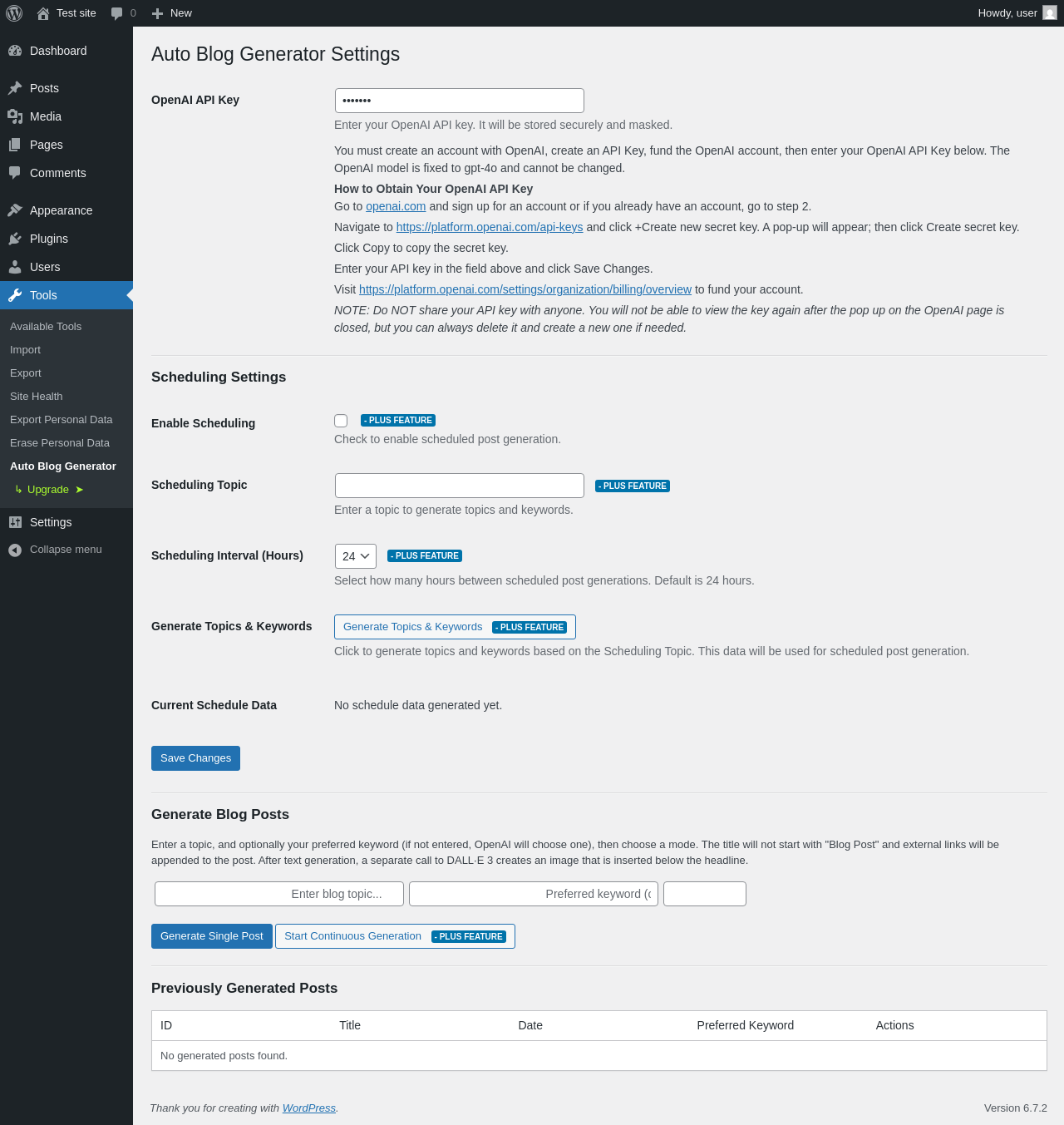
Task: Open the platform.openai.com/api-keys link
Action: pos(490,227)
